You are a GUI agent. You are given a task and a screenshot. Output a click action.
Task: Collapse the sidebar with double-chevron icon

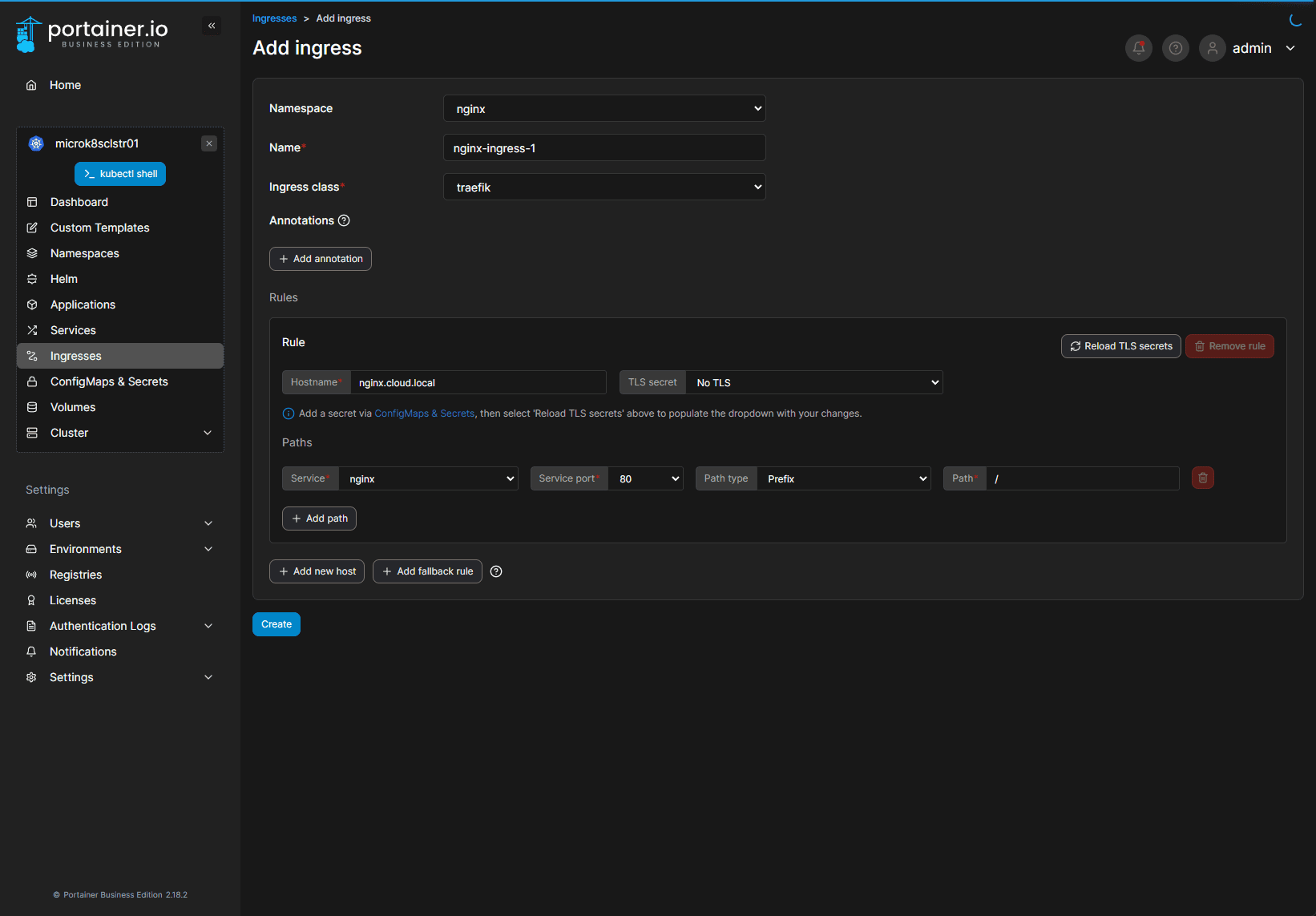point(212,26)
